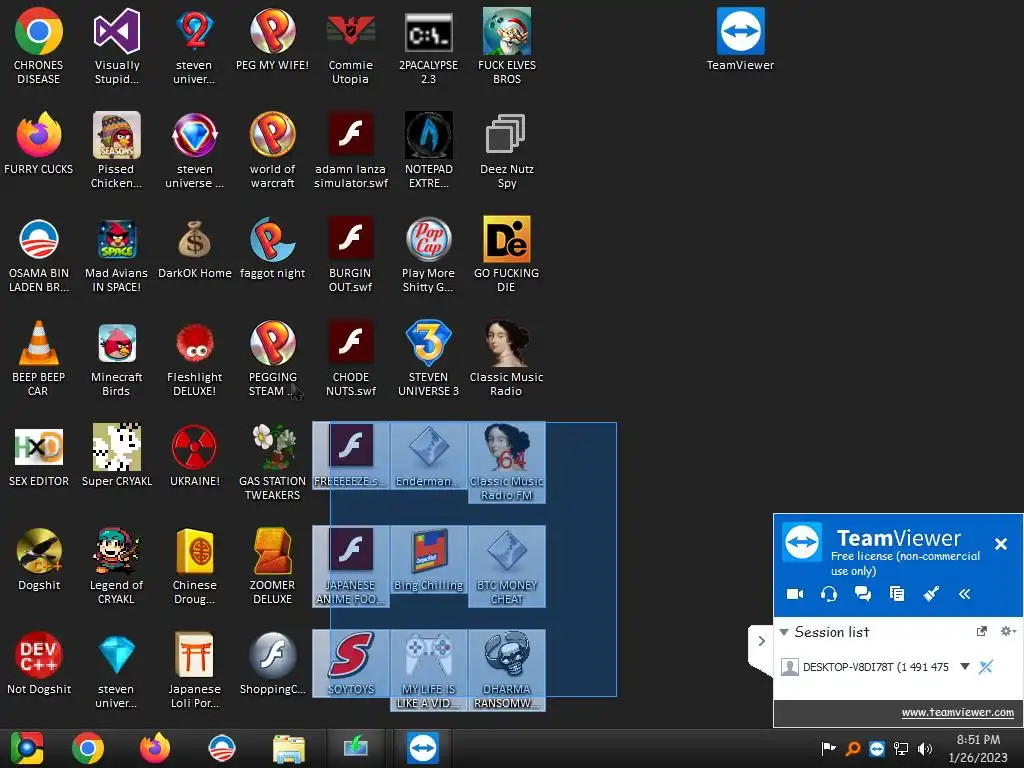Select the Legend of CRYAKL icon
The height and width of the screenshot is (768, 1024).
point(116,566)
